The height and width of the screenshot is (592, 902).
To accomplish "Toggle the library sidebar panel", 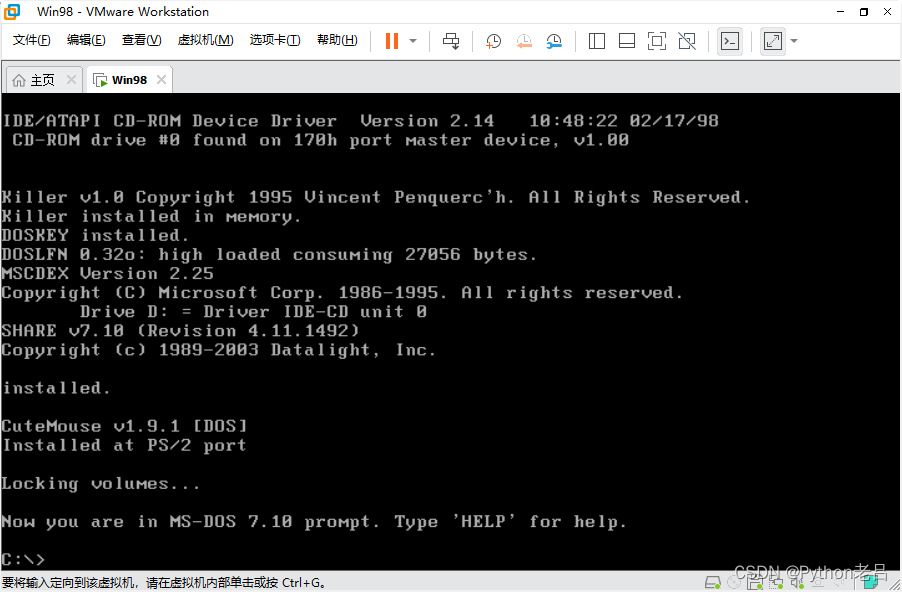I will (597, 41).
